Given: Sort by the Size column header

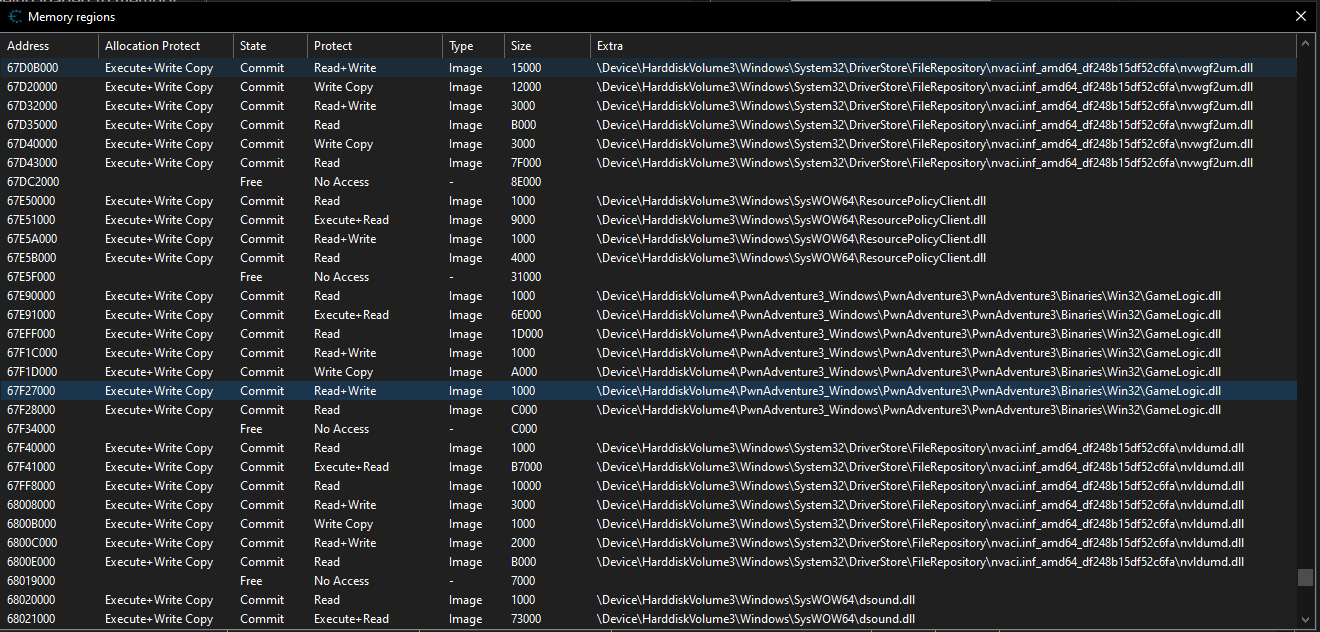Looking at the screenshot, I should (x=547, y=46).
